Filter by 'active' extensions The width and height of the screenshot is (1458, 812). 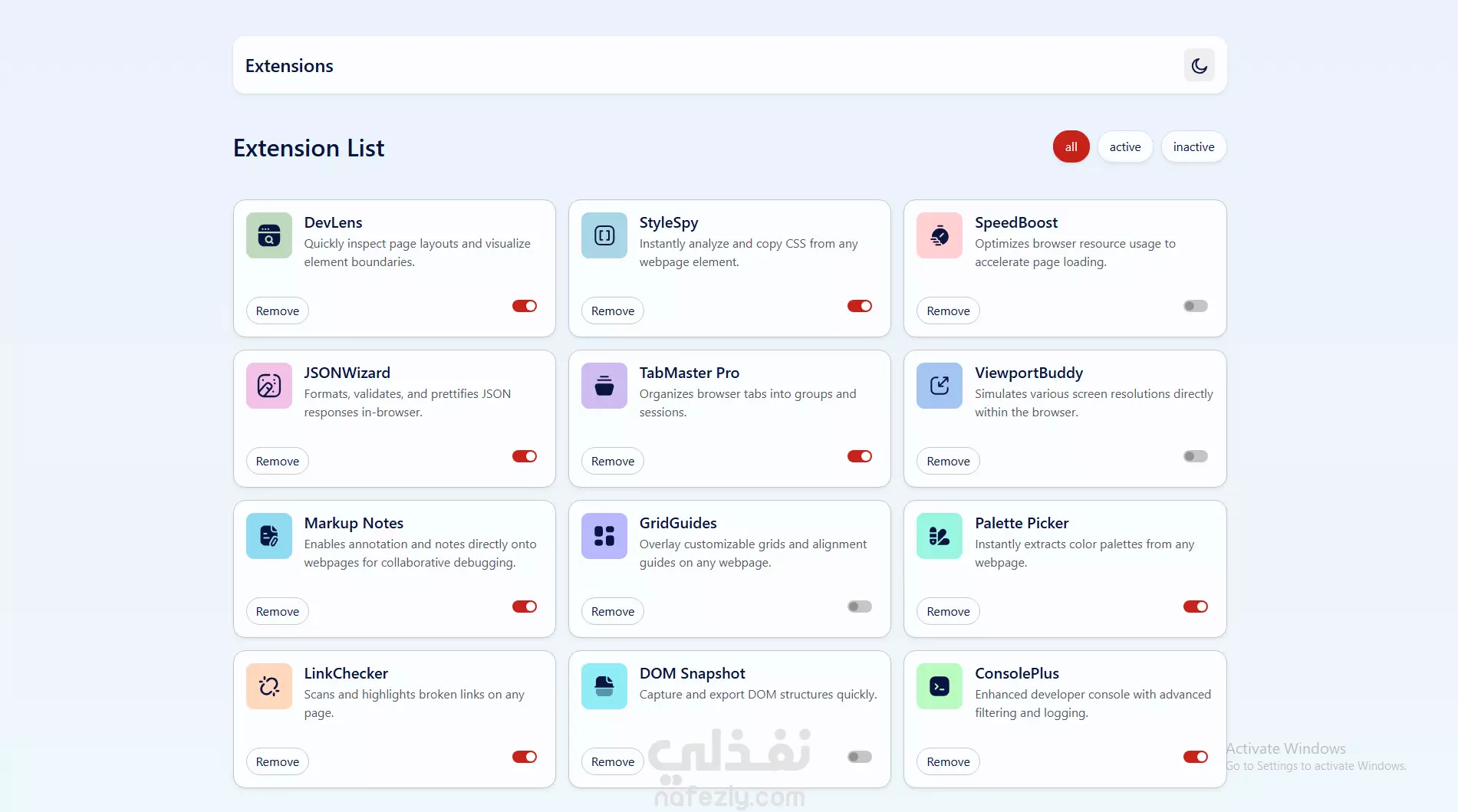click(x=1124, y=146)
